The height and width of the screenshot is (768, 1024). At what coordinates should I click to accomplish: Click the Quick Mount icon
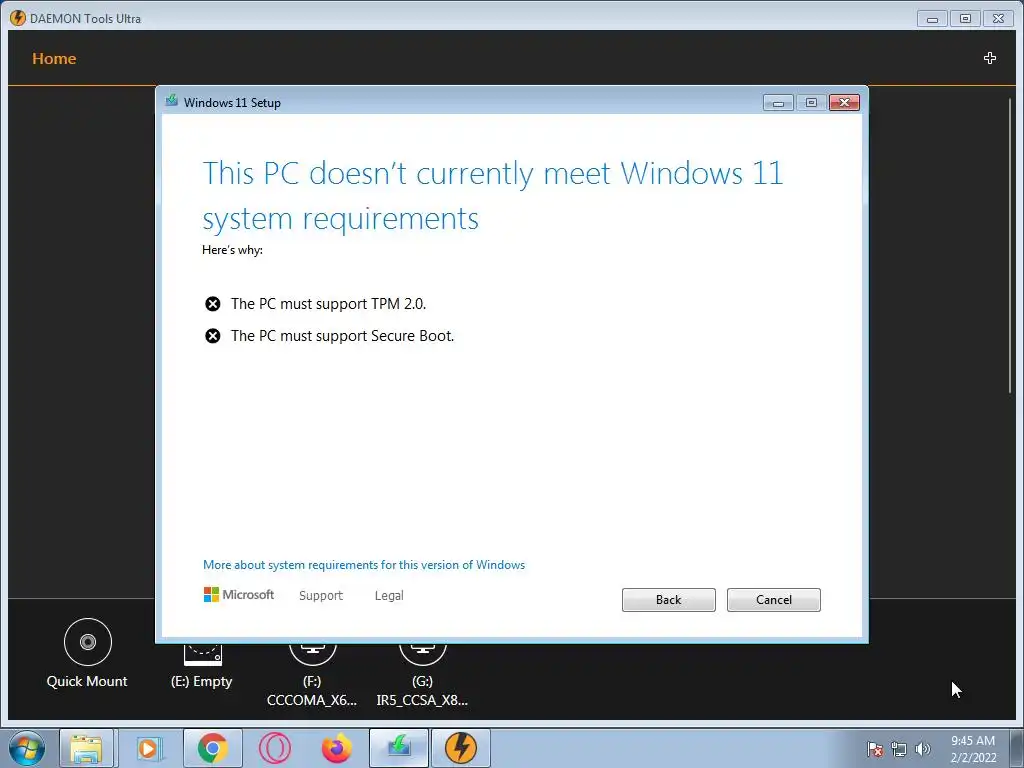point(88,642)
